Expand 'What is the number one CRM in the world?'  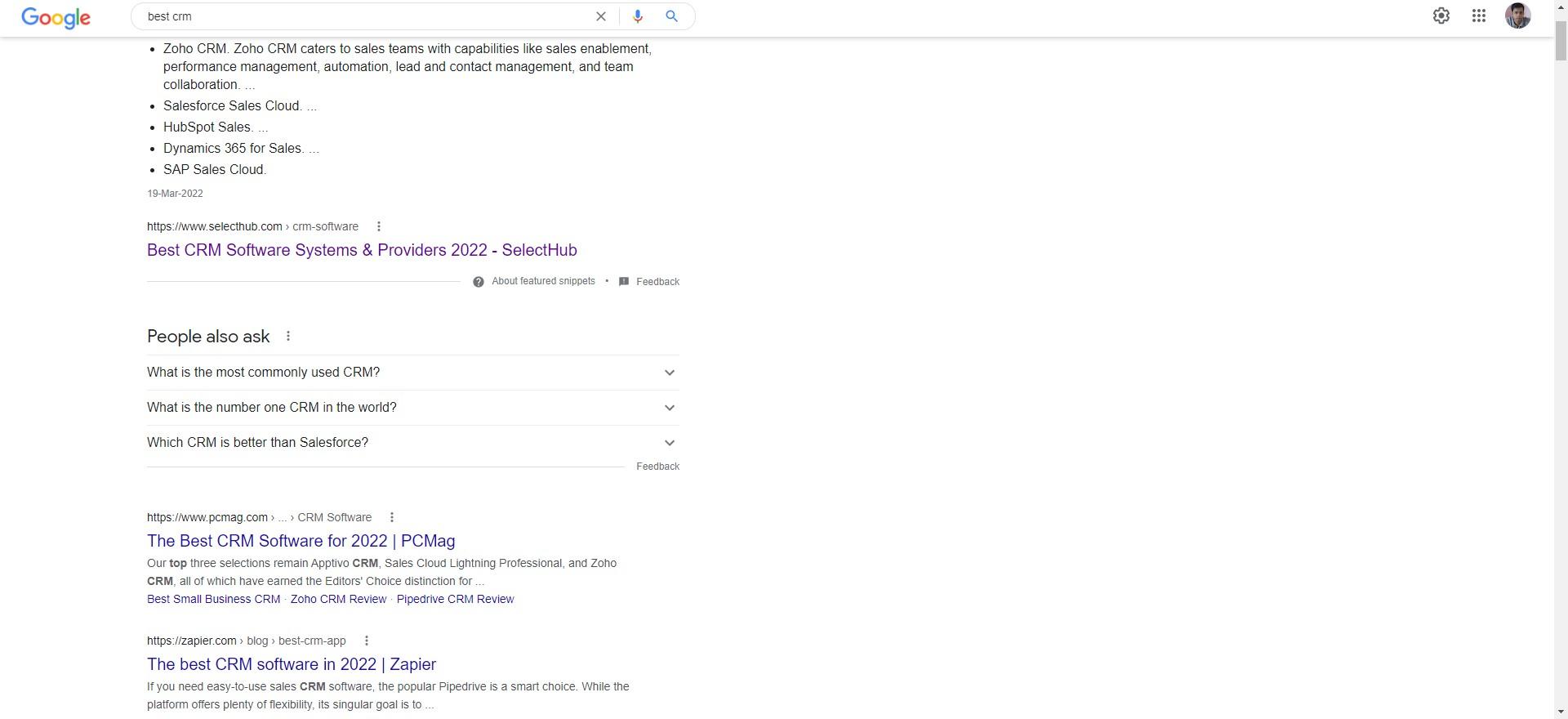click(x=413, y=408)
